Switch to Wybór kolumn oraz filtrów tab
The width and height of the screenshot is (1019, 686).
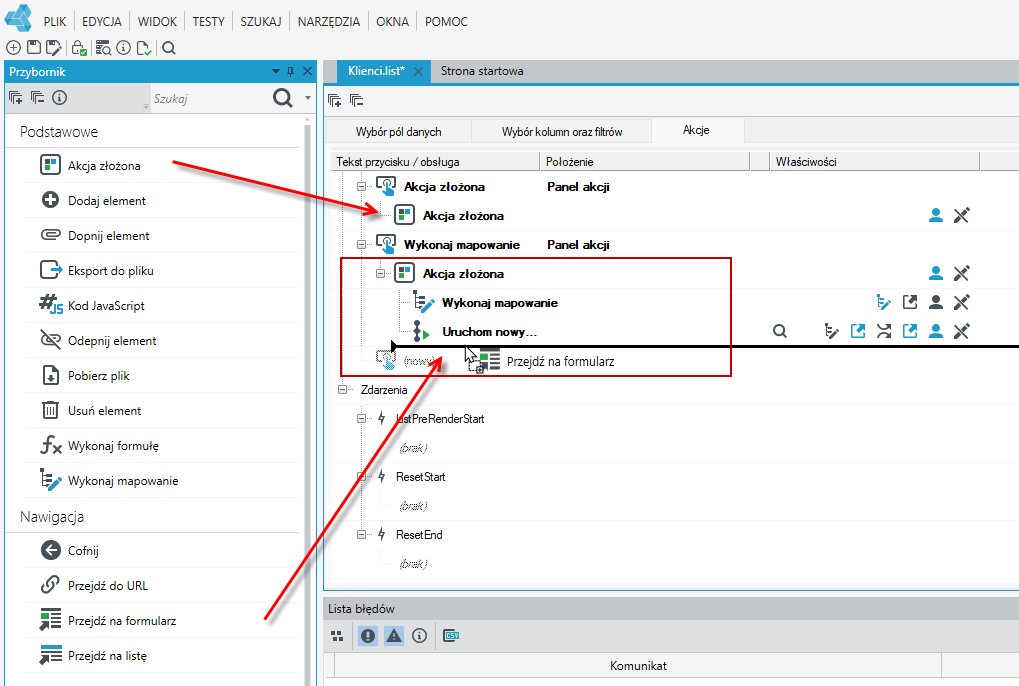(x=561, y=131)
